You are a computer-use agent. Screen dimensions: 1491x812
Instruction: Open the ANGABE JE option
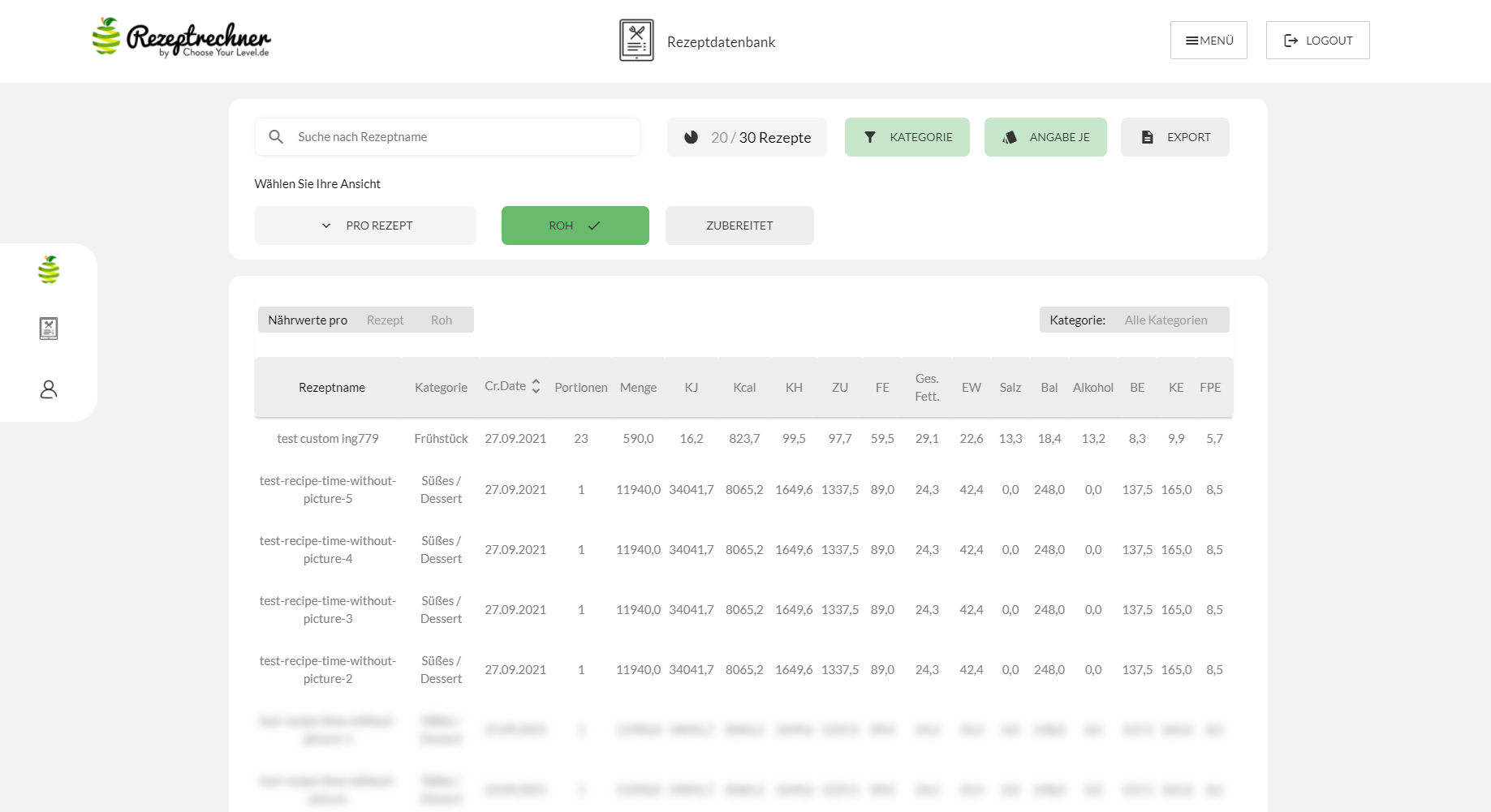tap(1045, 137)
